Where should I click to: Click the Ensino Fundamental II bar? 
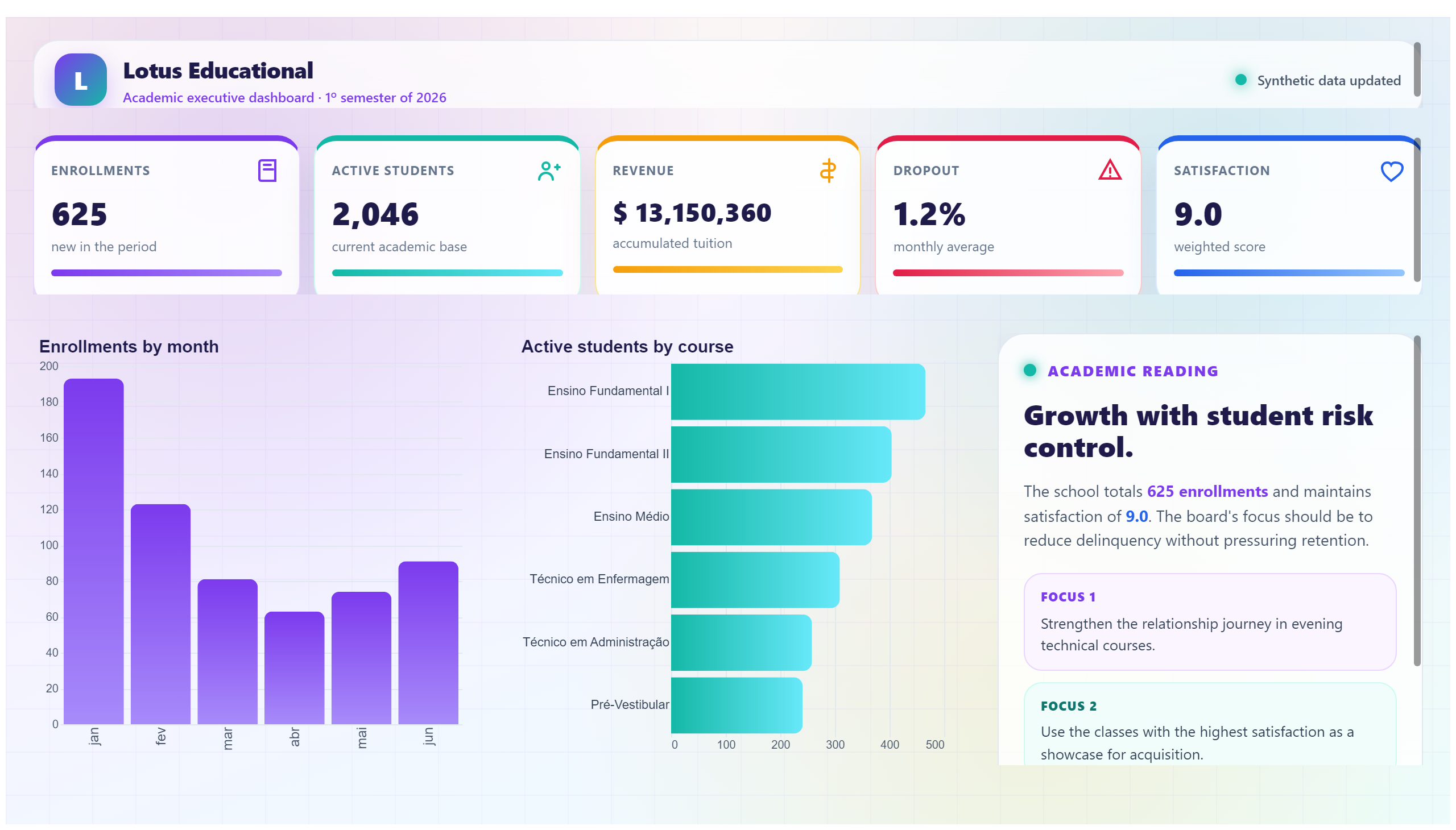pos(781,454)
